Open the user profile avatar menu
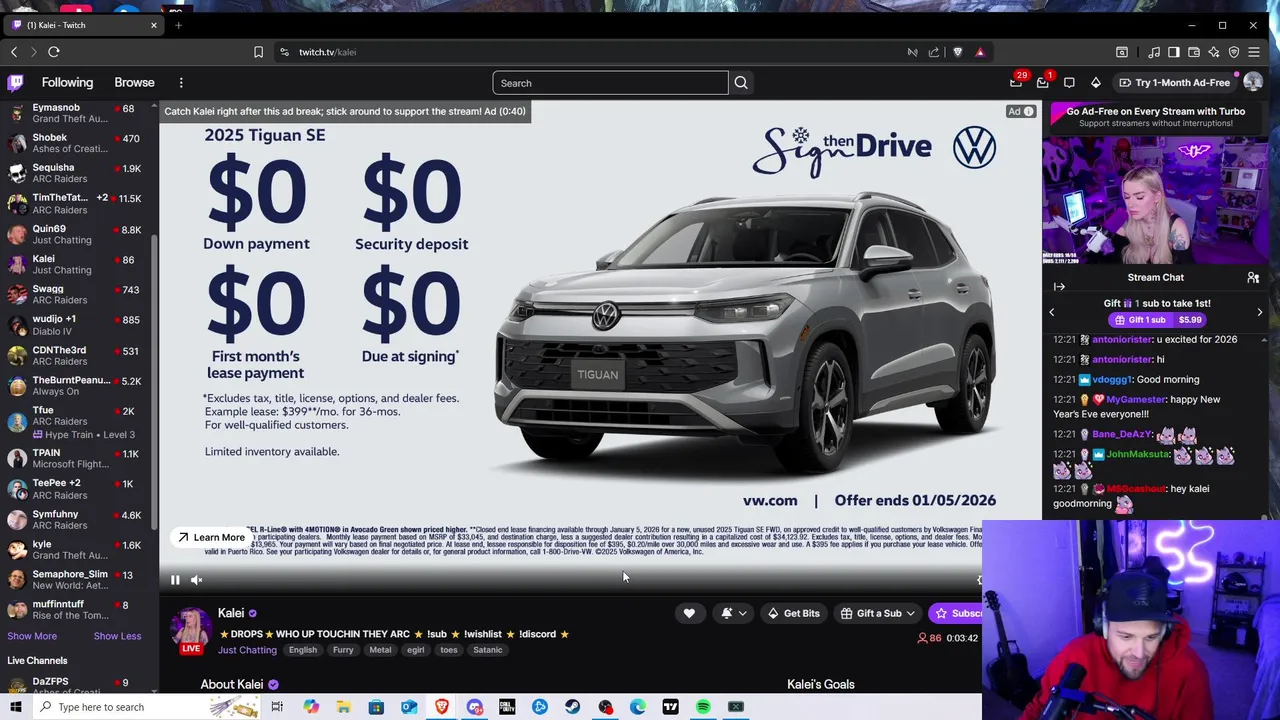The image size is (1280, 720). click(x=1253, y=83)
